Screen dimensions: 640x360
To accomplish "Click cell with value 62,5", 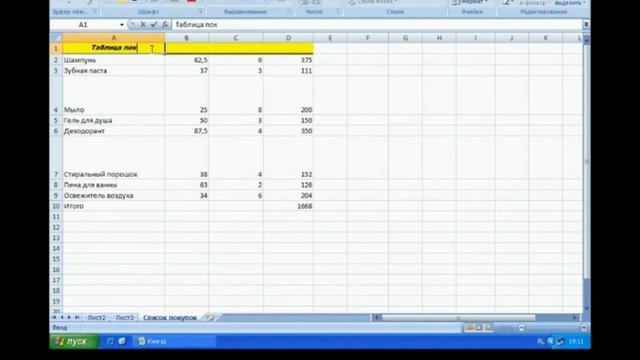I will 187,60.
